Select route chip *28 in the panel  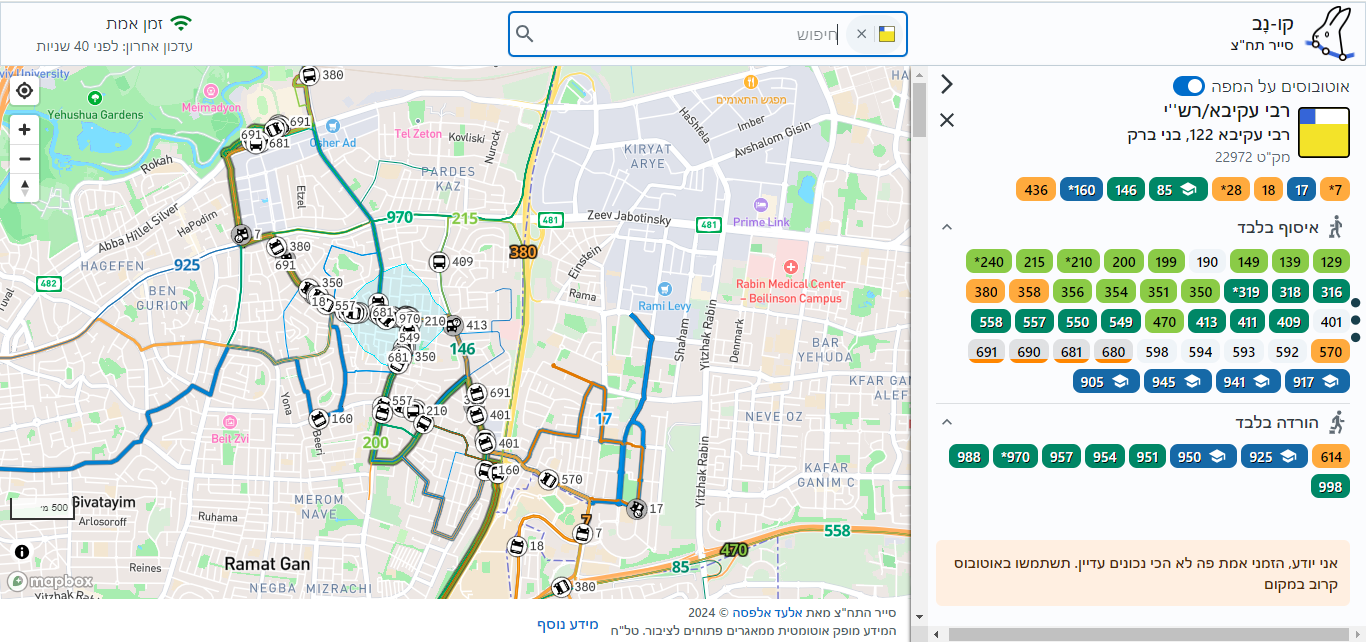tap(1229, 189)
